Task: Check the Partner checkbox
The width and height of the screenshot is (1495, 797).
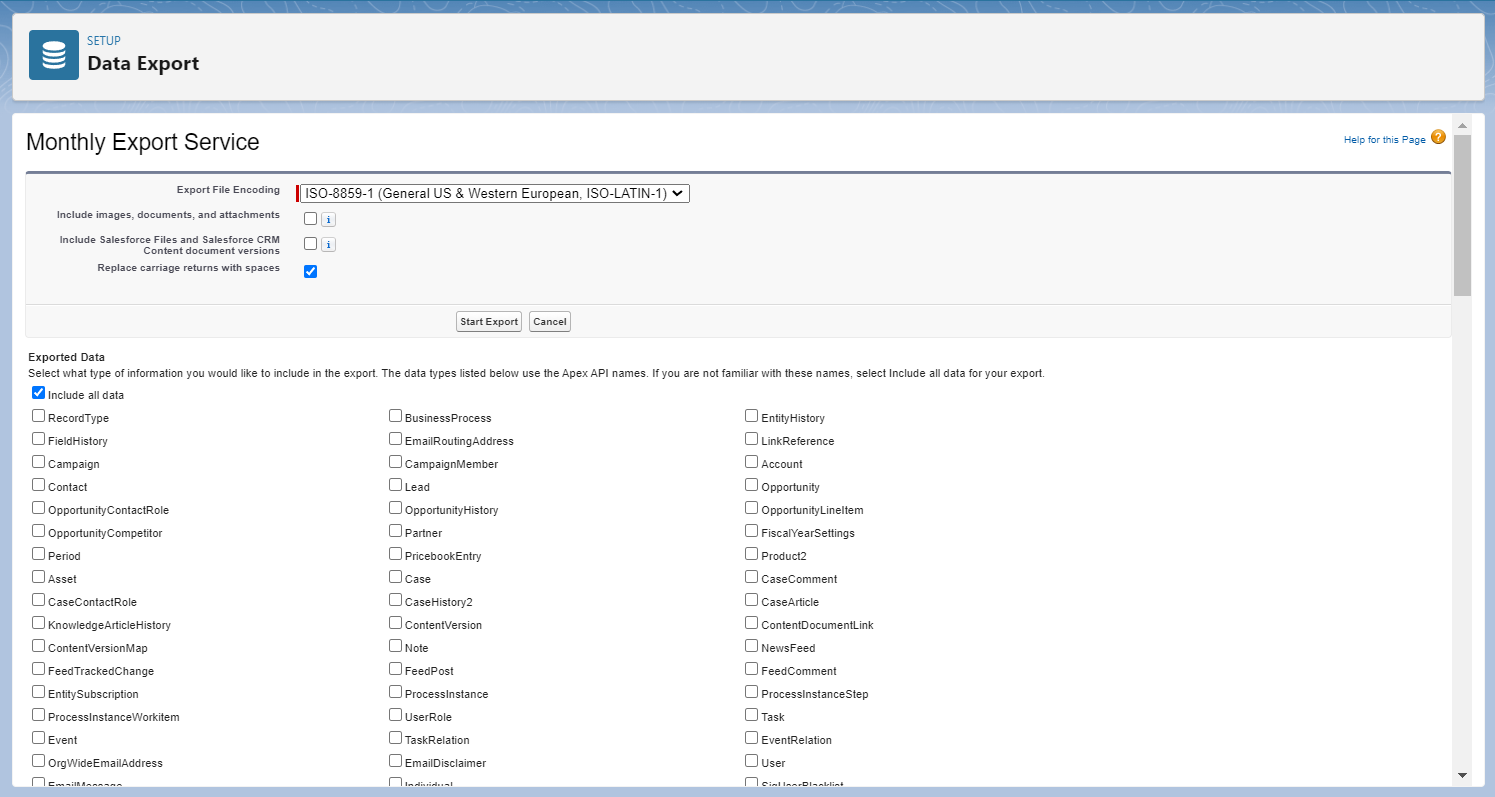Action: tap(395, 531)
